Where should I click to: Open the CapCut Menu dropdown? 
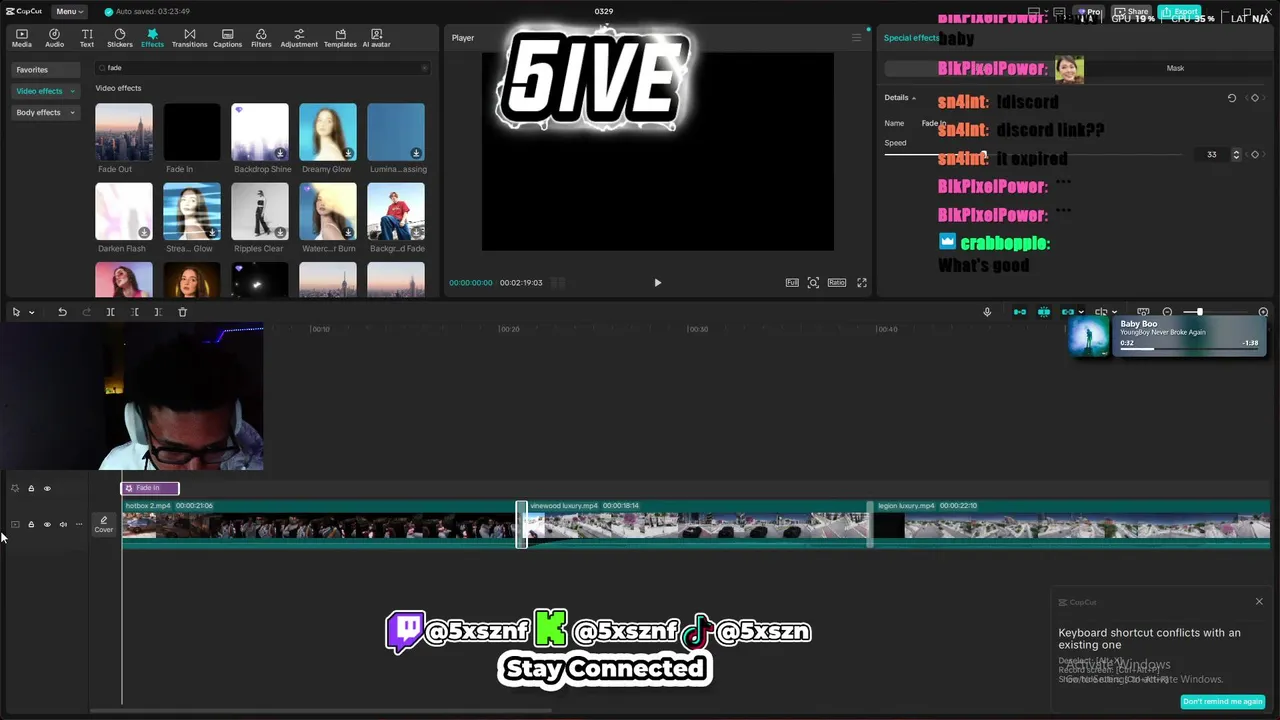pos(68,11)
